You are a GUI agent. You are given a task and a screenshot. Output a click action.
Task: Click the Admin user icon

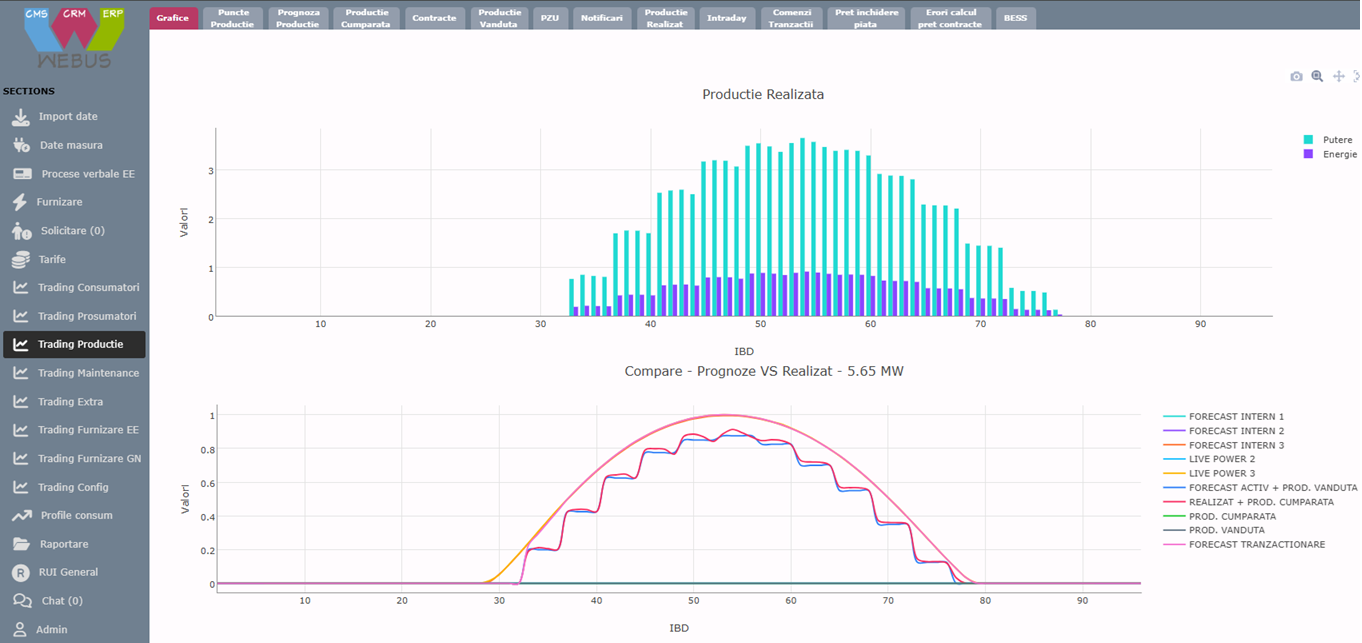20,630
